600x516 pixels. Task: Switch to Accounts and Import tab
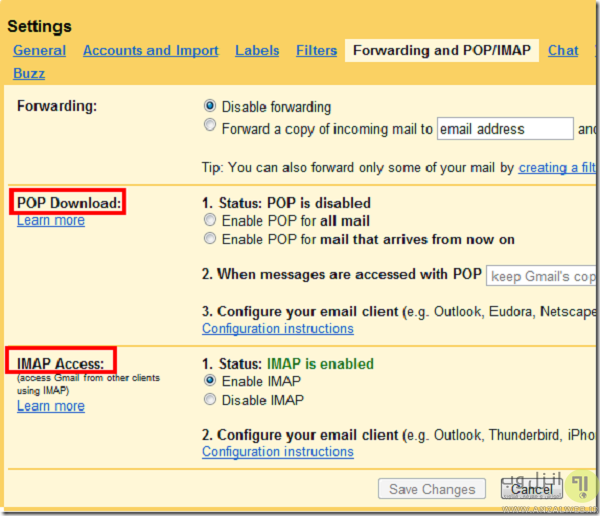coord(150,51)
